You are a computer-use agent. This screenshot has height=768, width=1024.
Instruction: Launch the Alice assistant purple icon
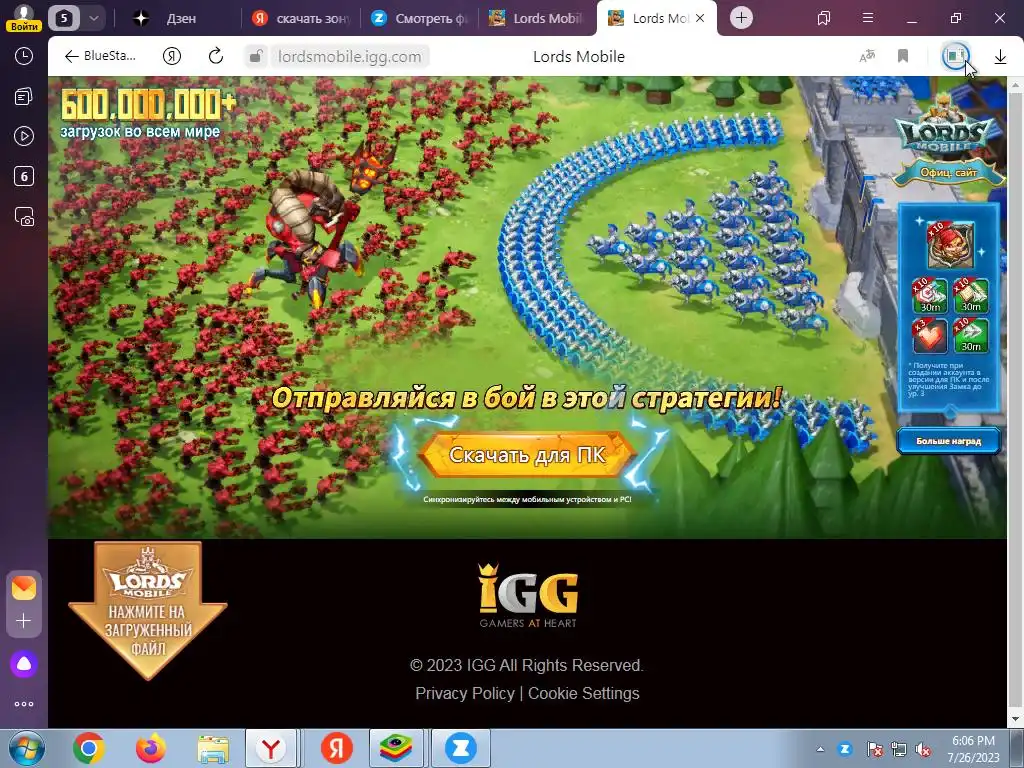tap(24, 664)
